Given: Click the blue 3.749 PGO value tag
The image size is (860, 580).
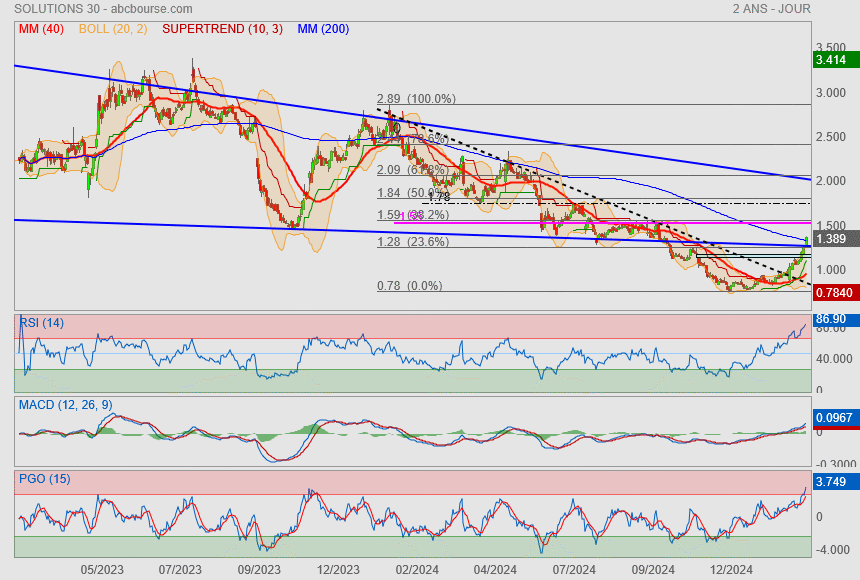Looking at the screenshot, I should coord(832,482).
